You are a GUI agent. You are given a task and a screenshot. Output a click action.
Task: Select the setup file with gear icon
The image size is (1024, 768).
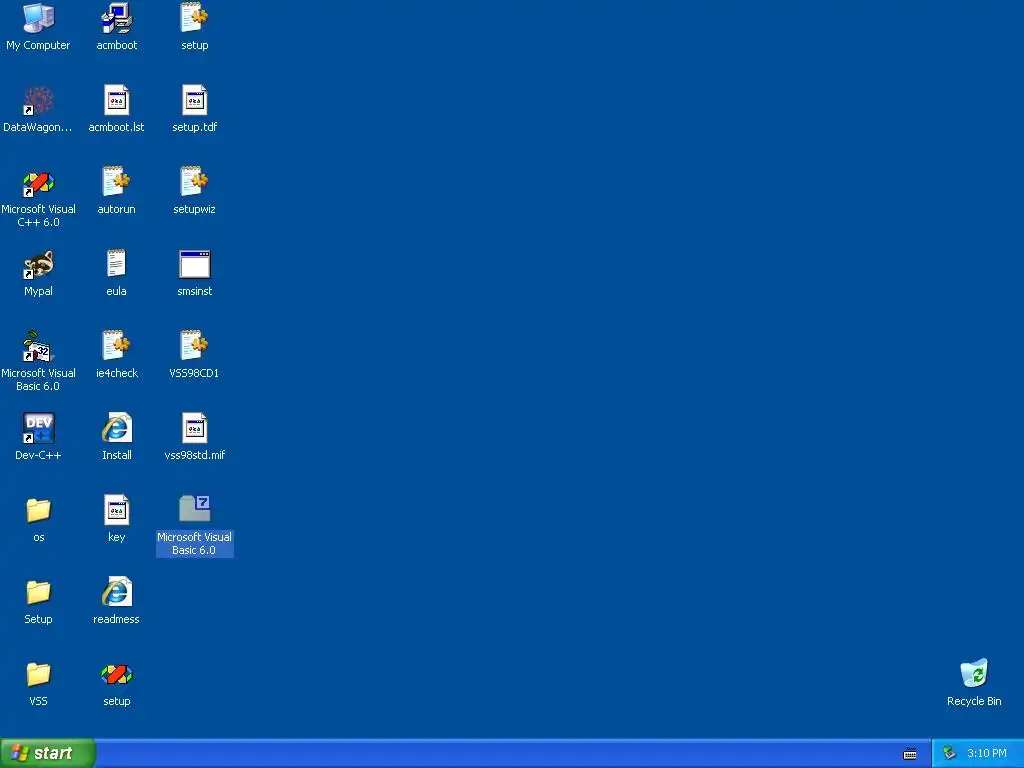coord(195,18)
